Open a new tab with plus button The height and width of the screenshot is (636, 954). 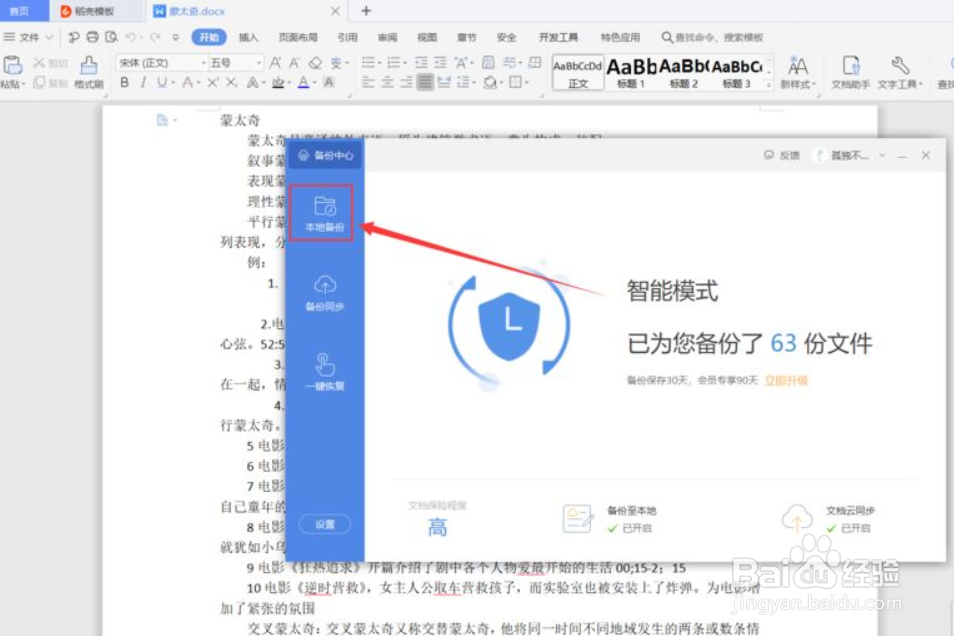coord(366,11)
